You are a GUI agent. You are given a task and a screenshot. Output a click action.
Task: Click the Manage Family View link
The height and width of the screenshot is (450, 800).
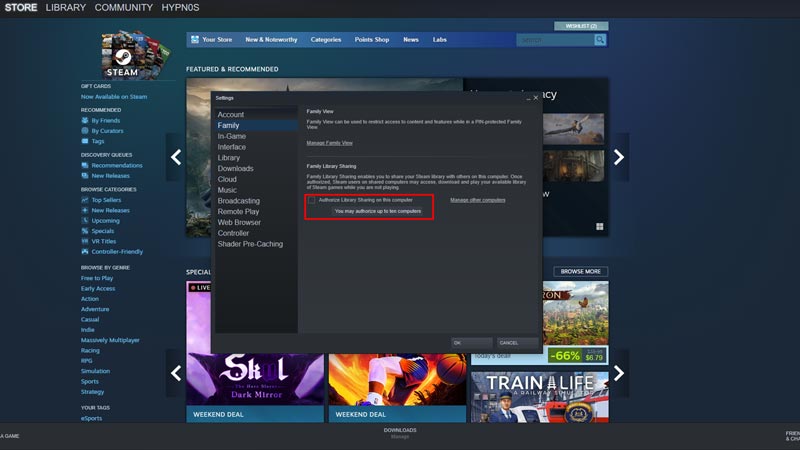tap(329, 143)
